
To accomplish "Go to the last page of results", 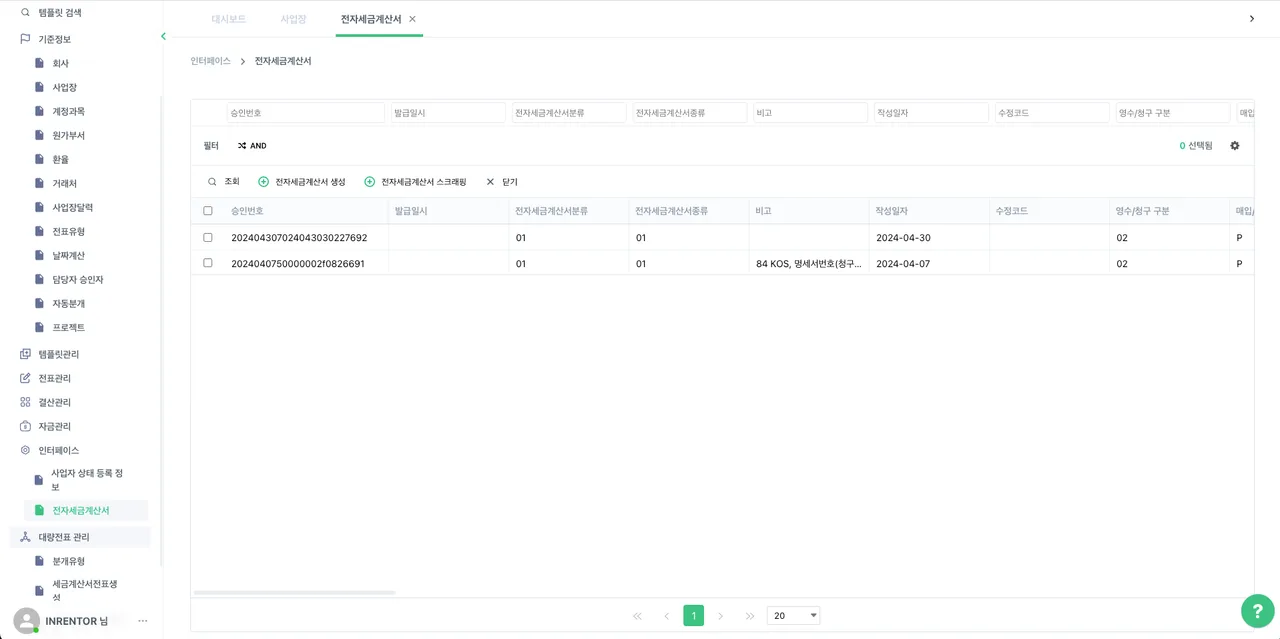I will 750,616.
